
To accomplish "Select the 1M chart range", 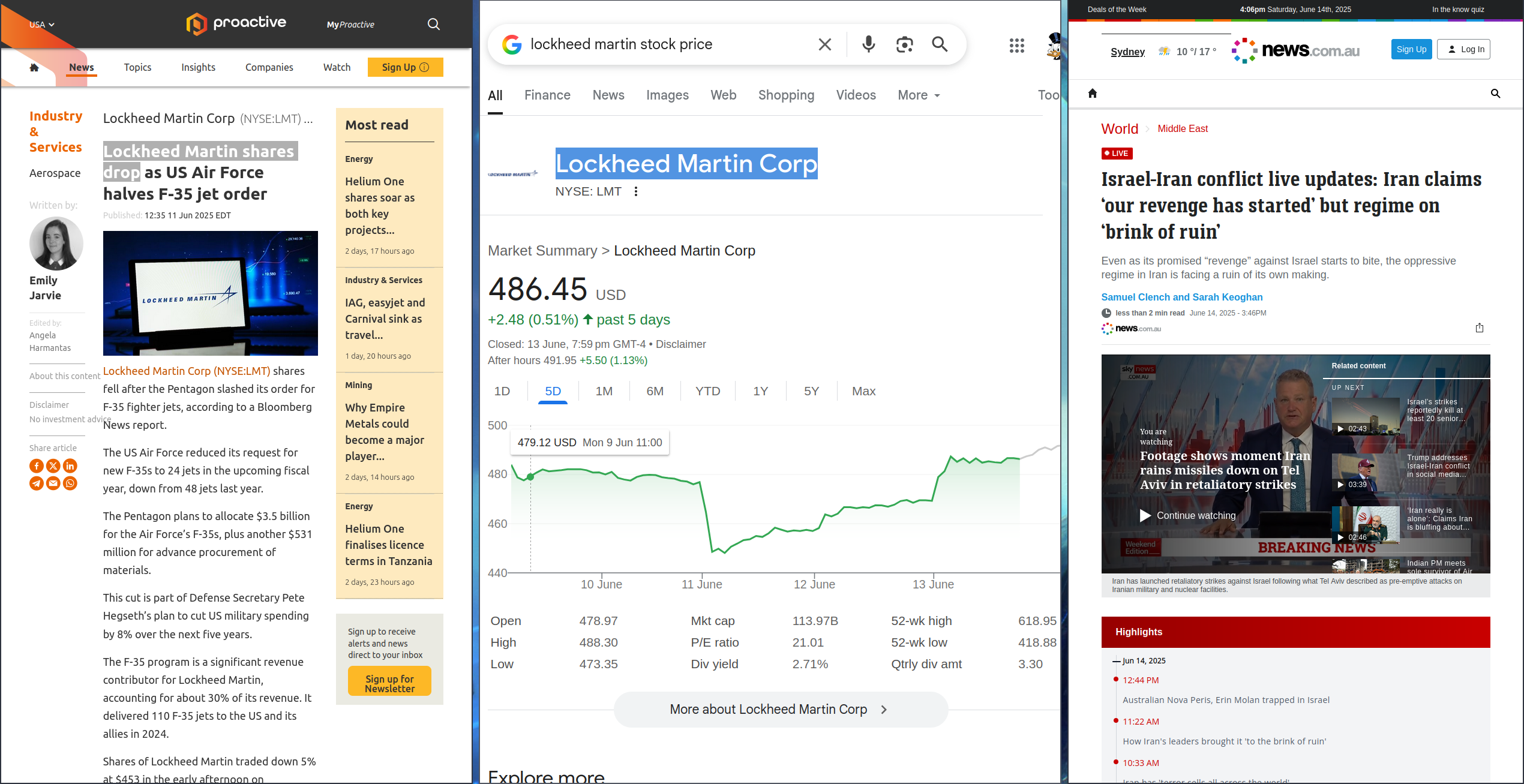I will (604, 391).
